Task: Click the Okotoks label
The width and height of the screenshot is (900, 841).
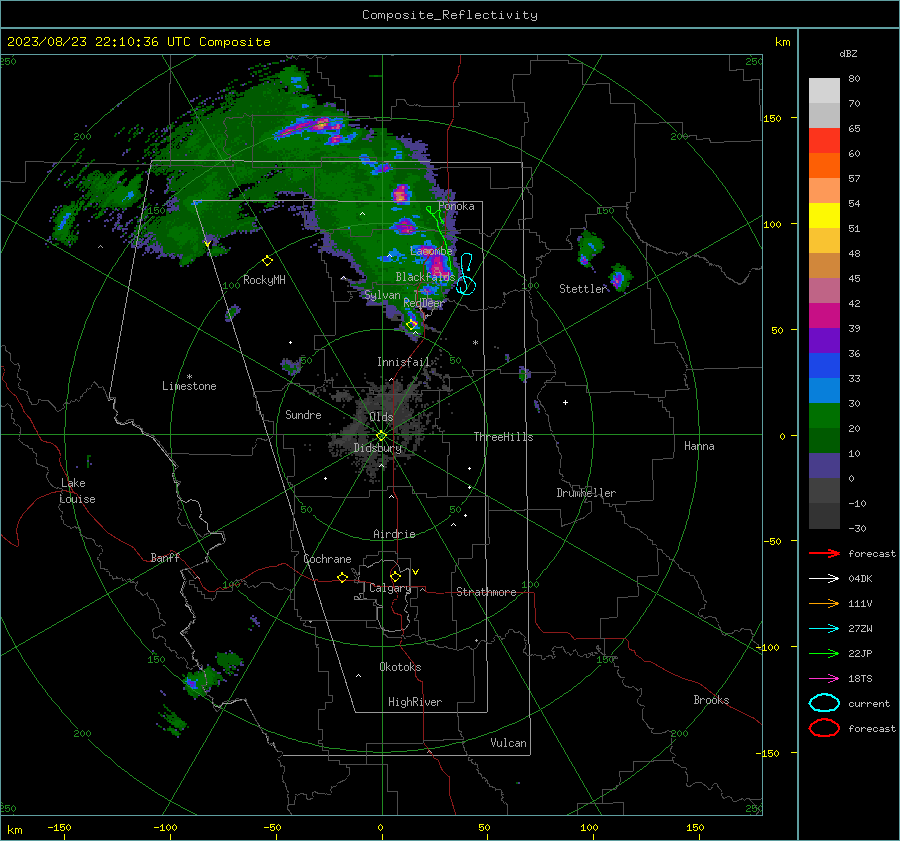Action: click(x=400, y=667)
